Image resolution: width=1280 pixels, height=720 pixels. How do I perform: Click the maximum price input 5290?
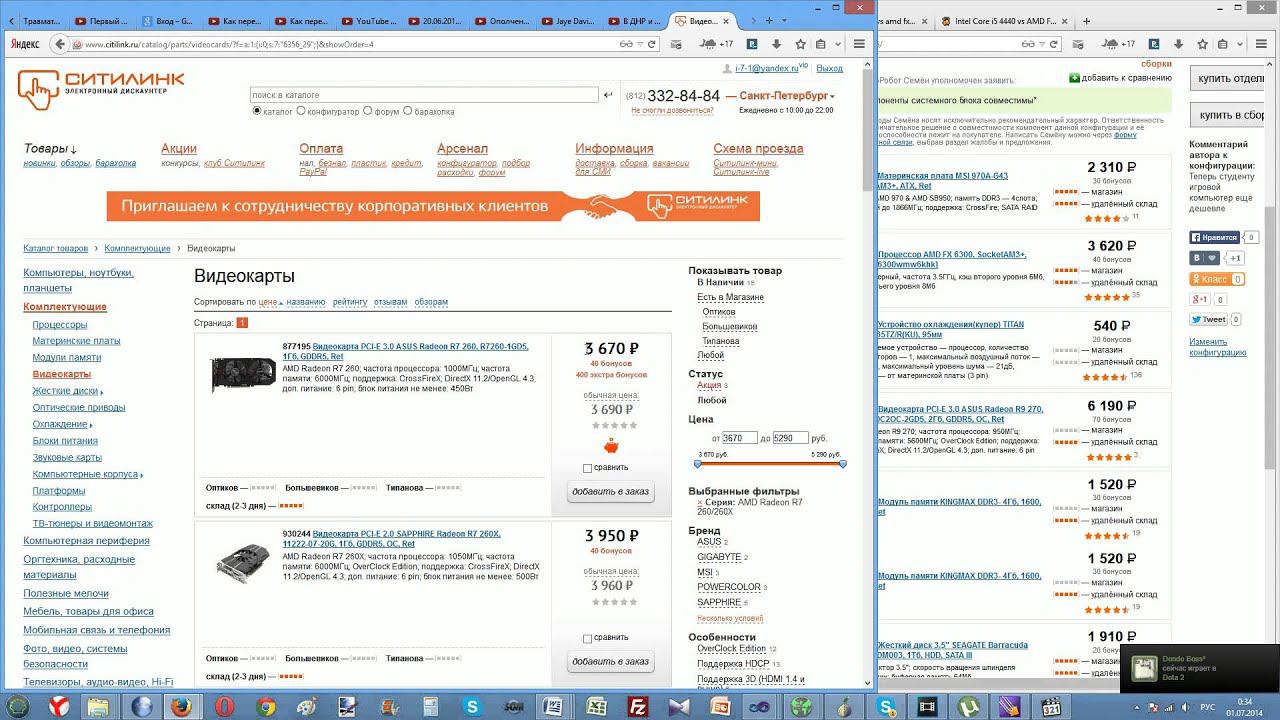tap(790, 438)
